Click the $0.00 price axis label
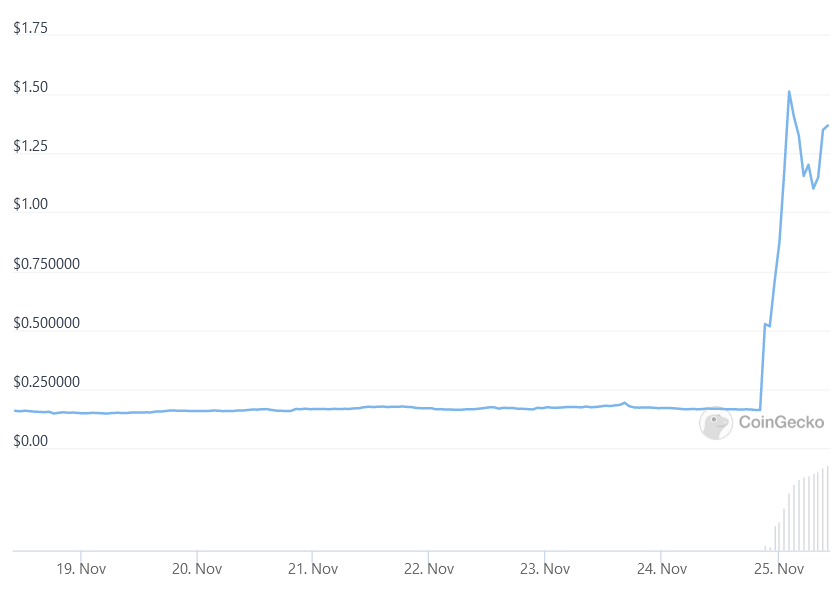840x602 pixels. tap(31, 441)
